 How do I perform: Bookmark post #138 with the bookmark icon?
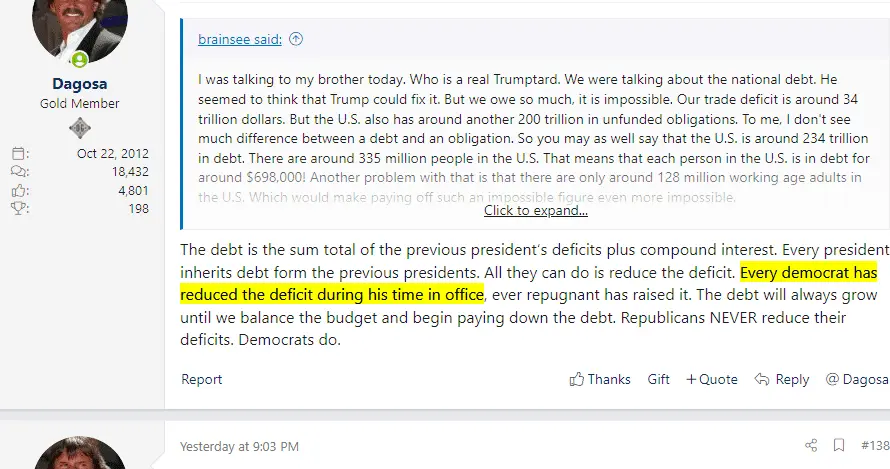click(839, 445)
